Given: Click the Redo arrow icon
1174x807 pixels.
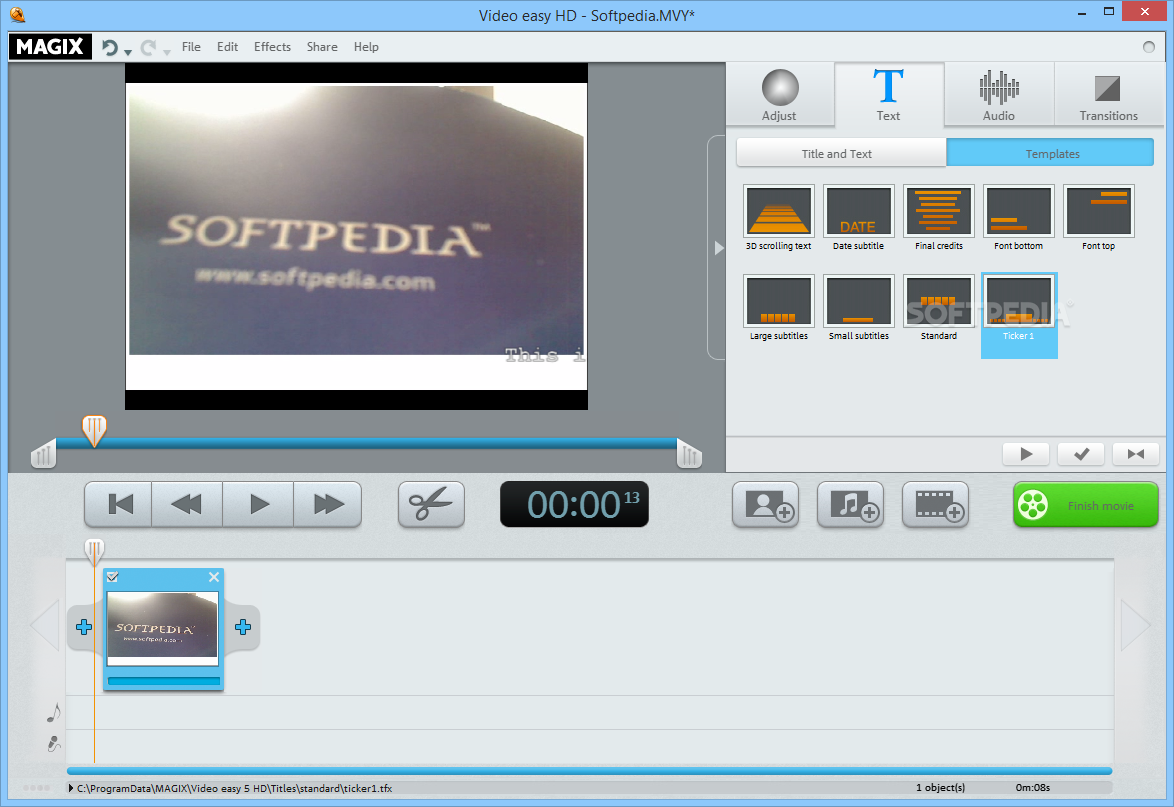Looking at the screenshot, I should [148, 48].
